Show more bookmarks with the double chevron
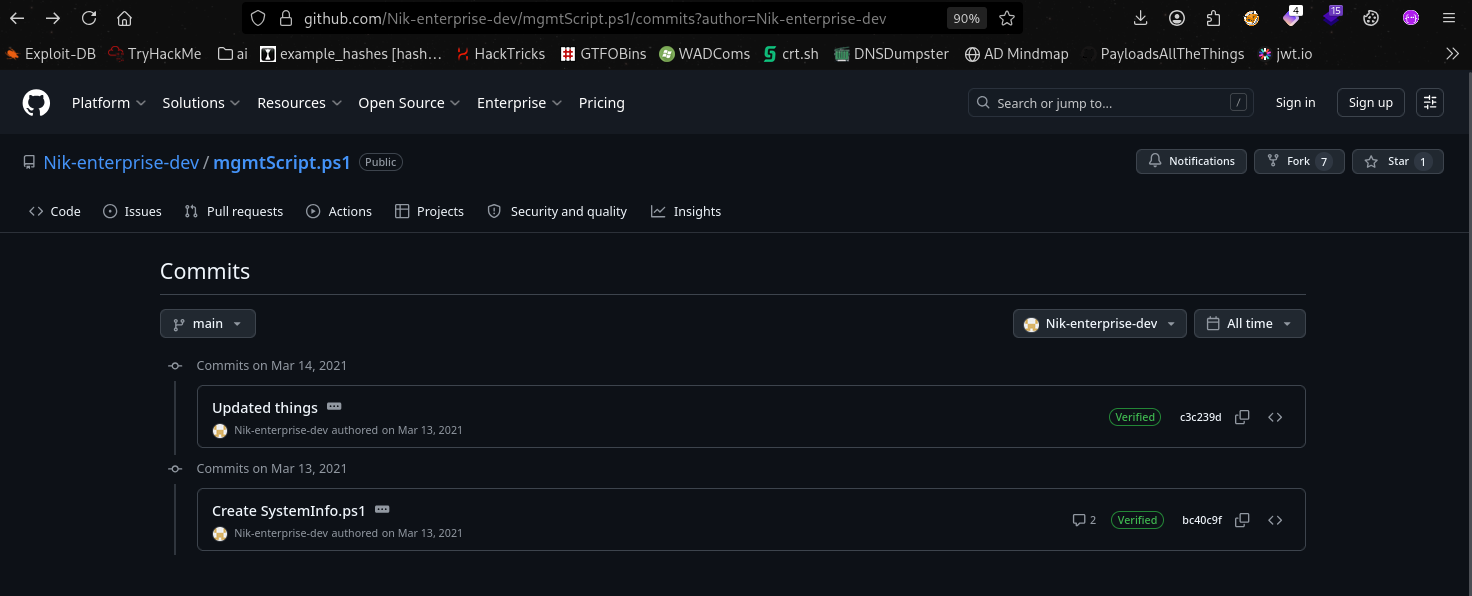 click(1452, 54)
